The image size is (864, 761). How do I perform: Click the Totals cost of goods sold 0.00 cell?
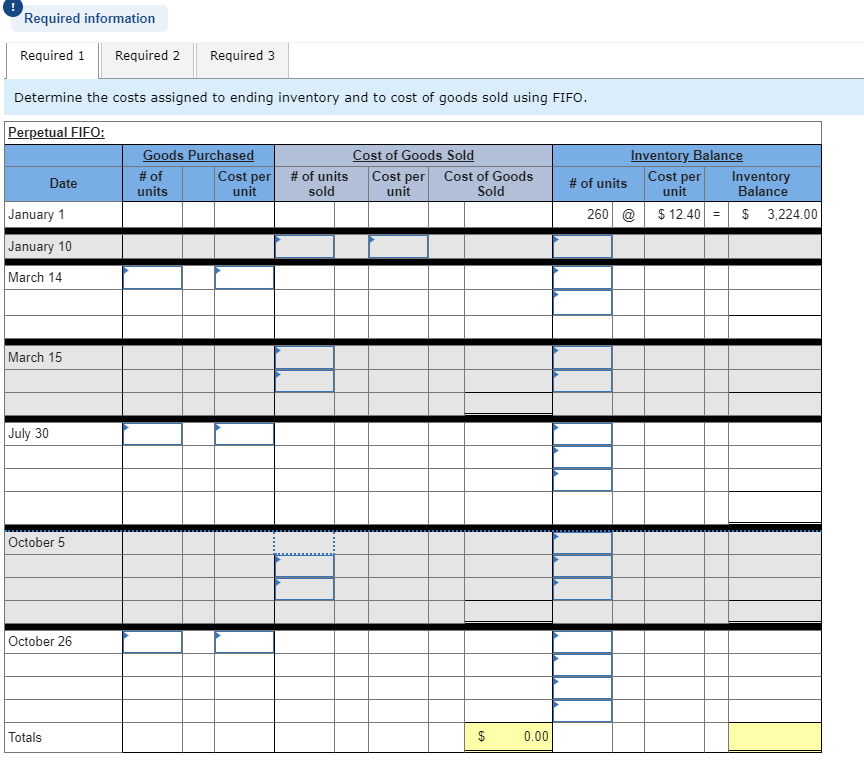508,737
